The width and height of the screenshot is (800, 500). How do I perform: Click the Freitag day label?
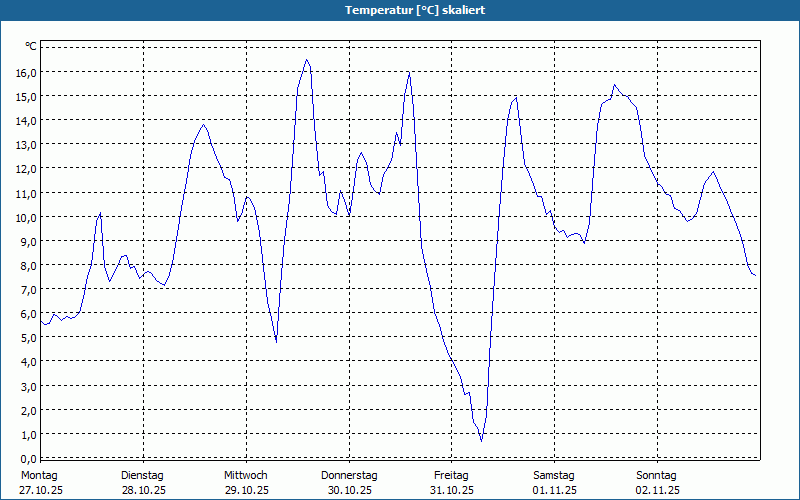tap(452, 476)
